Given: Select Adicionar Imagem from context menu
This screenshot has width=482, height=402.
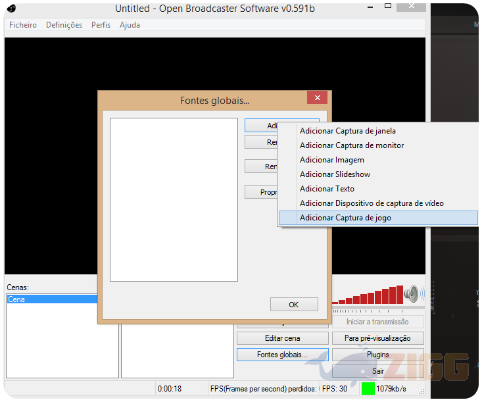Looking at the screenshot, I should coord(378,160).
